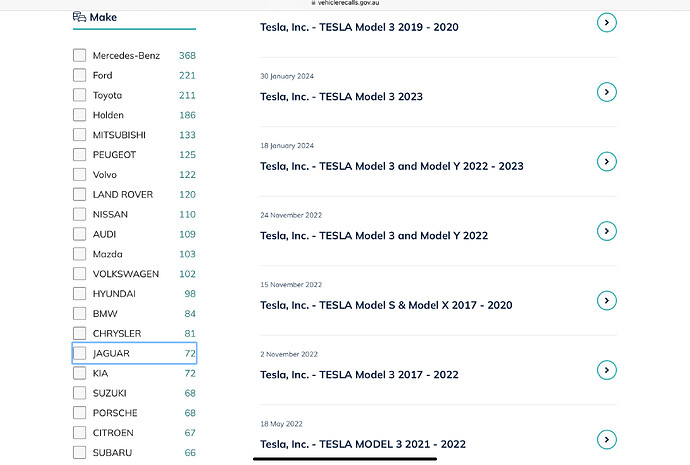Check the PORSCHE checkbox

click(x=79, y=413)
